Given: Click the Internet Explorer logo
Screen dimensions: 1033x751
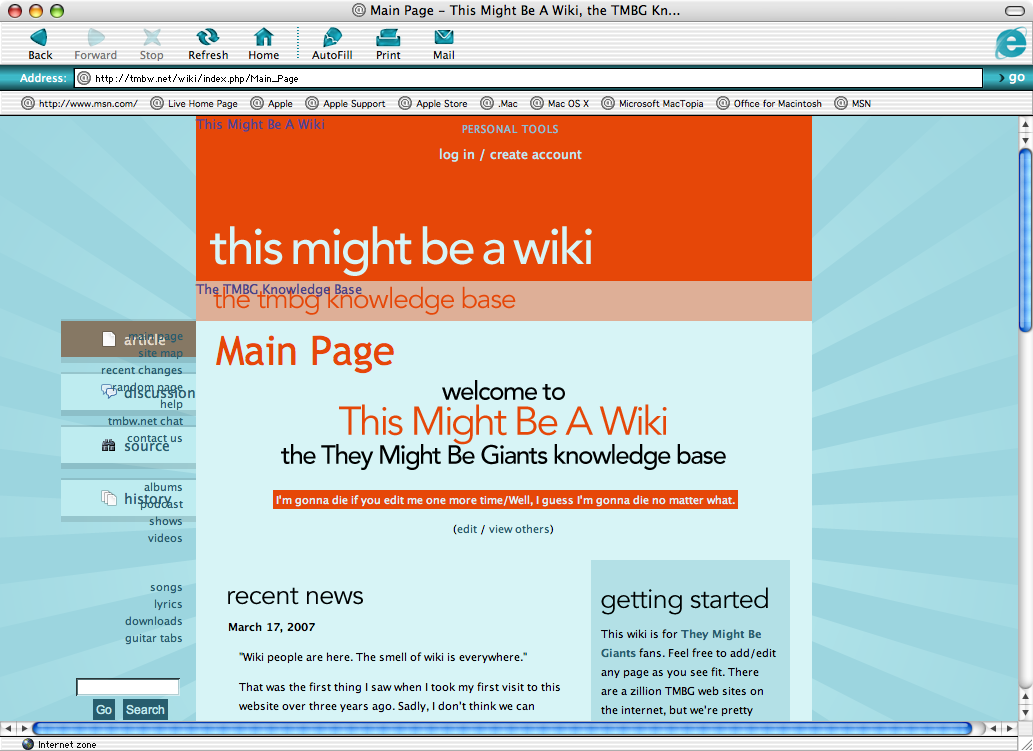Looking at the screenshot, I should pos(1011,43).
